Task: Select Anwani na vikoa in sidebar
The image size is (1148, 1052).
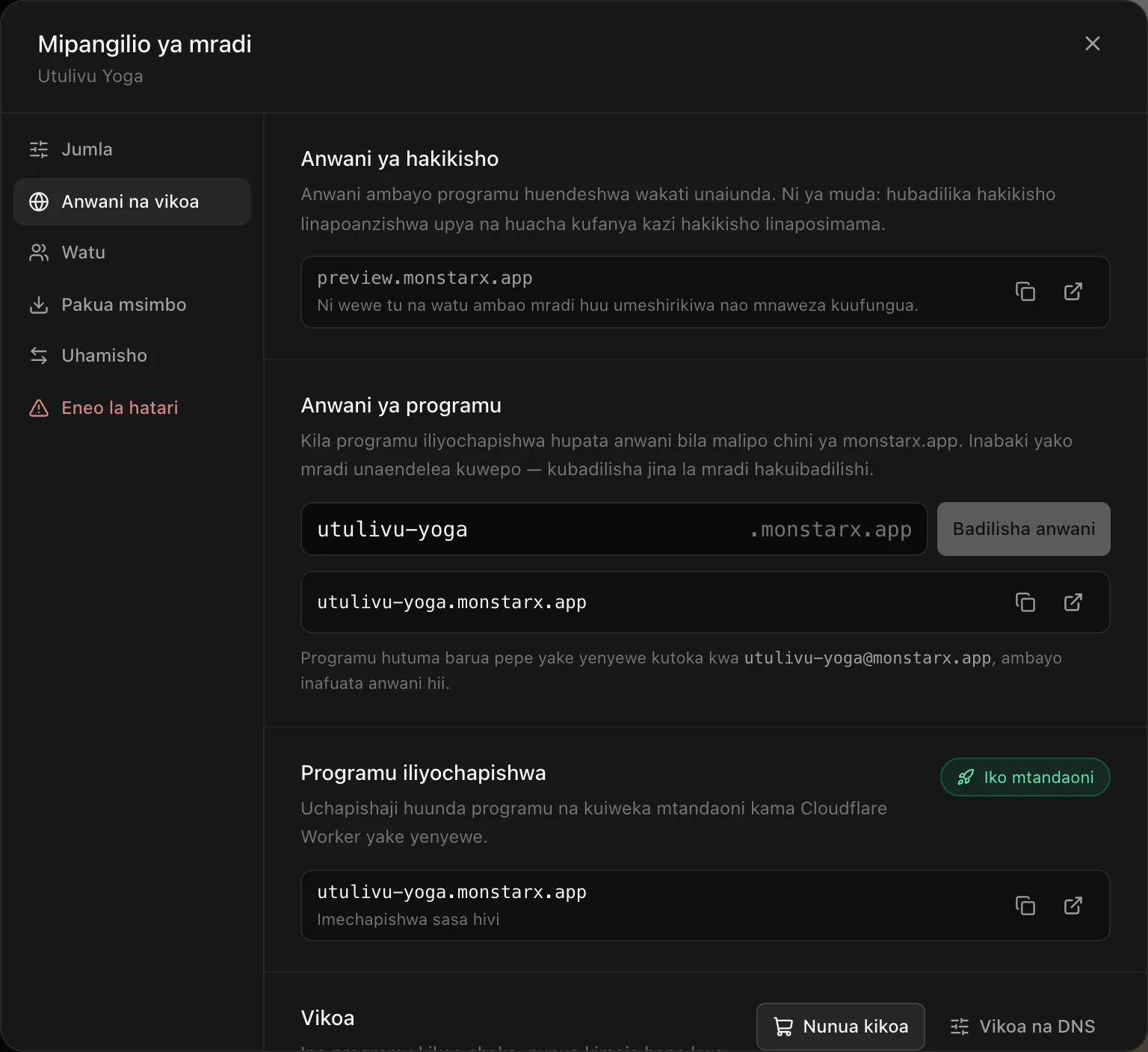Action: pos(132,202)
